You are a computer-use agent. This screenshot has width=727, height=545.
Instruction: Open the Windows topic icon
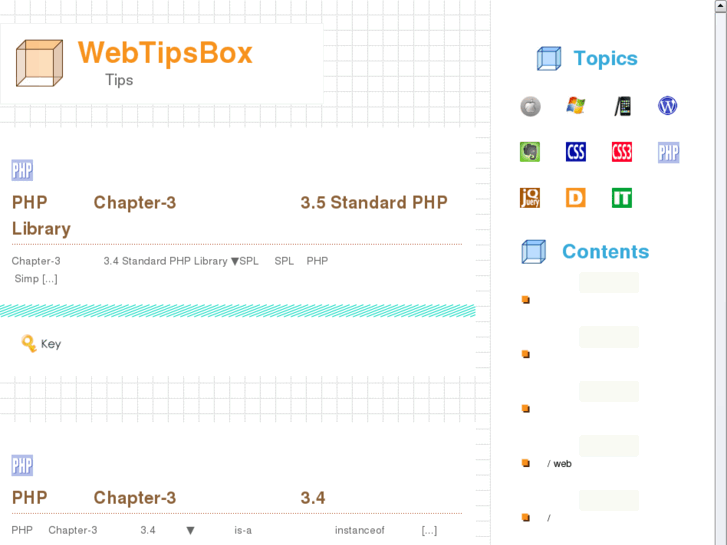[x=576, y=106]
